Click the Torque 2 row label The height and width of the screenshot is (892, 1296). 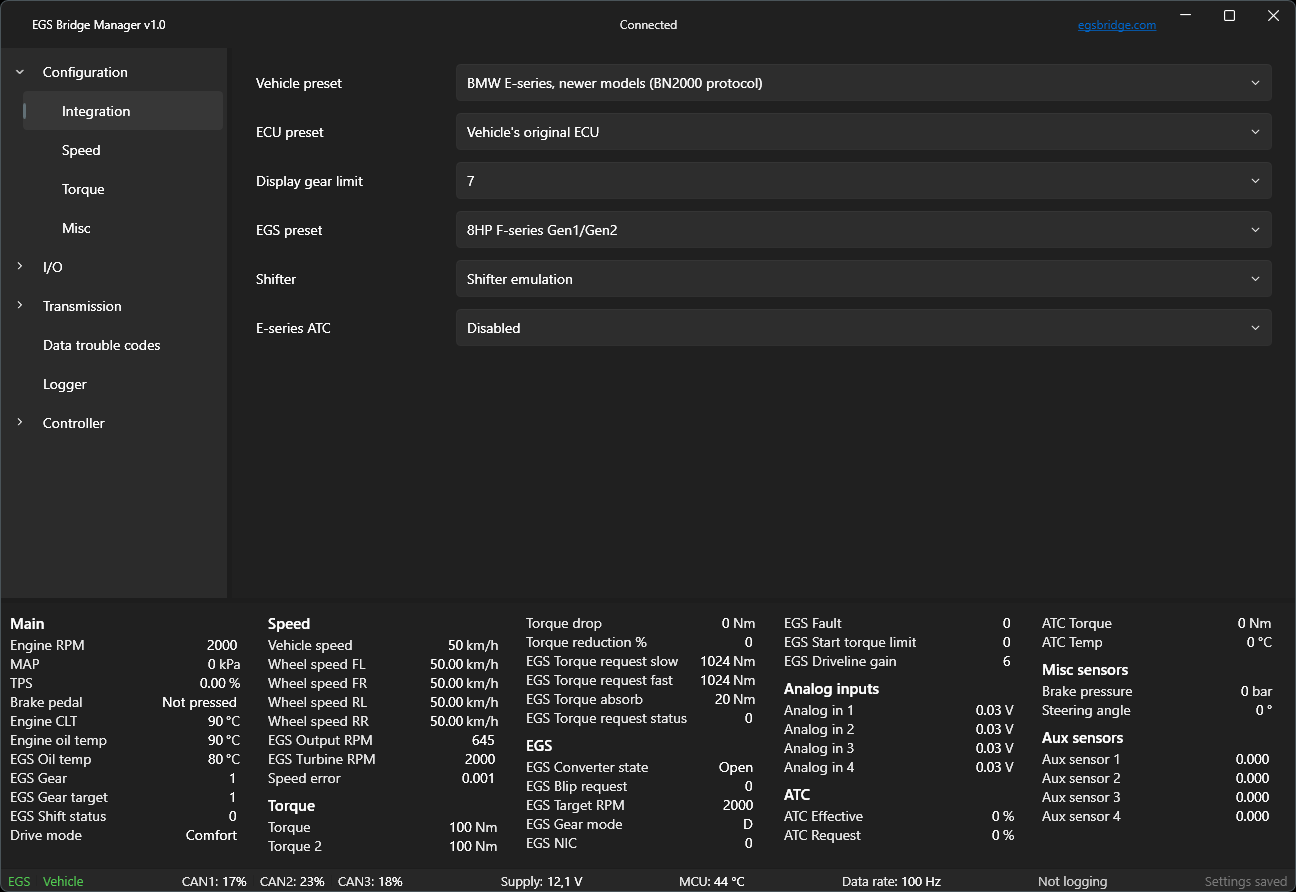(295, 846)
